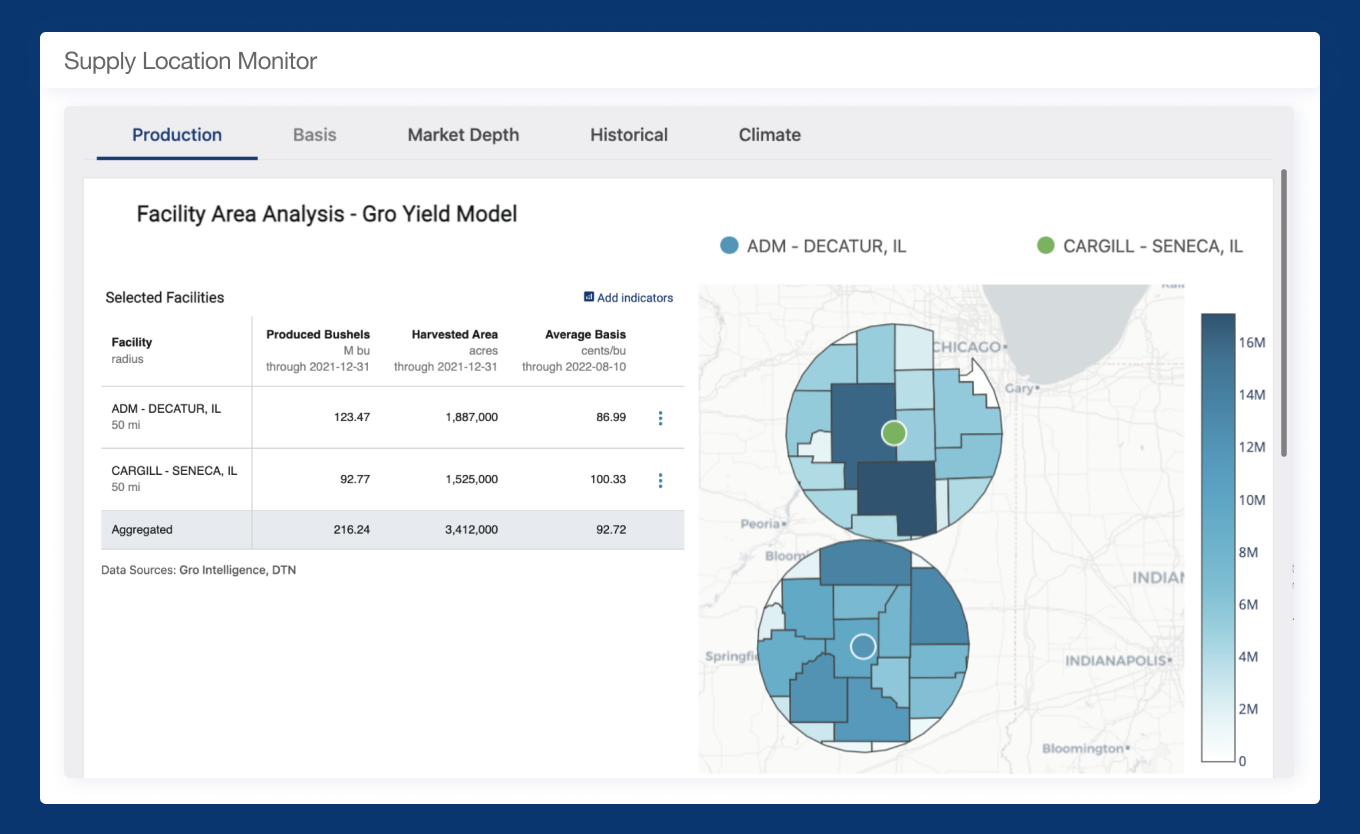The image size is (1360, 834).
Task: Switch to the Production tab
Action: (177, 135)
